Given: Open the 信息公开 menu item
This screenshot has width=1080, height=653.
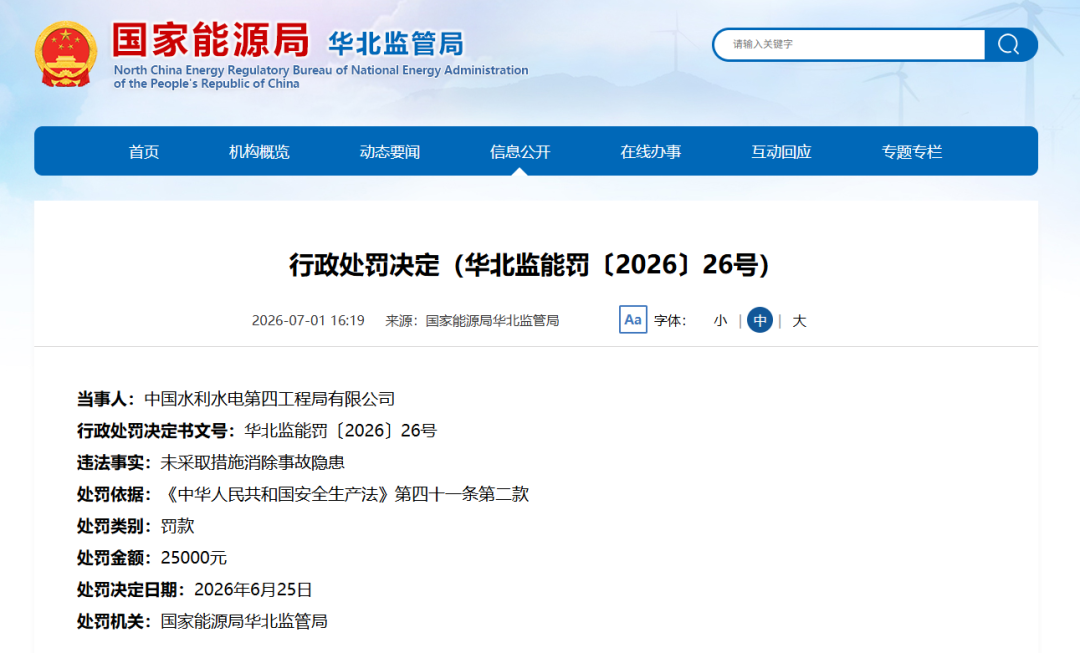Looking at the screenshot, I should 520,152.
